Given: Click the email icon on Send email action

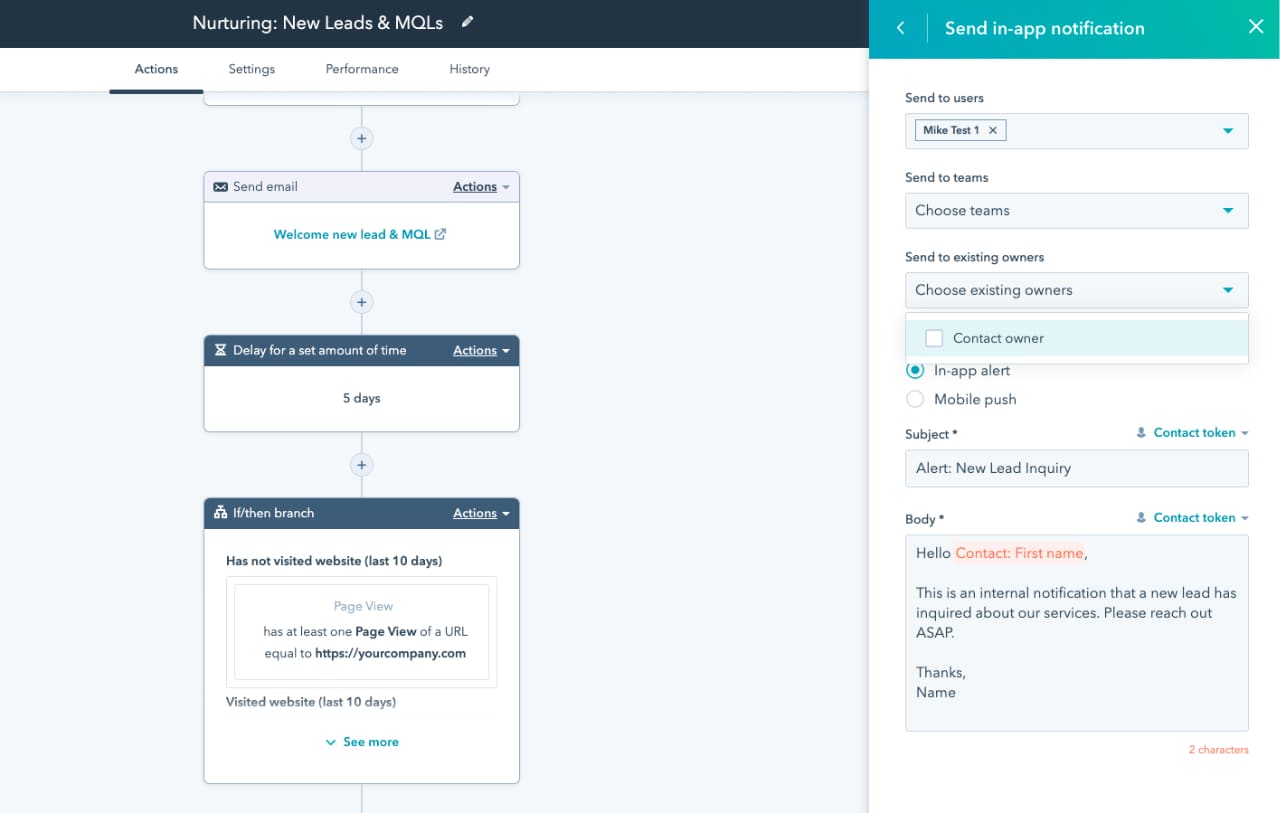Looking at the screenshot, I should pos(220,186).
